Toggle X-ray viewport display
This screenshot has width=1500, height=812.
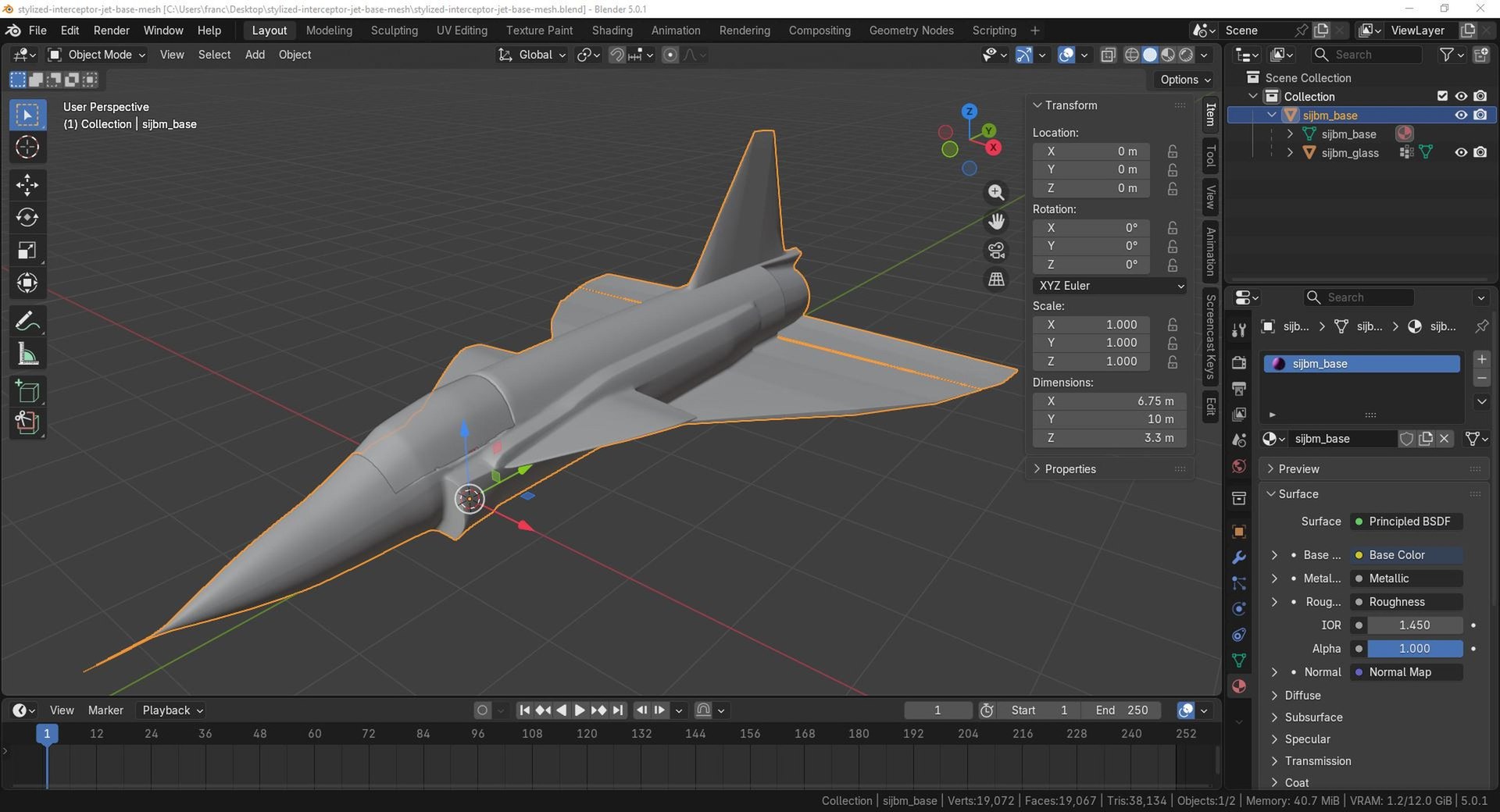tap(1108, 55)
